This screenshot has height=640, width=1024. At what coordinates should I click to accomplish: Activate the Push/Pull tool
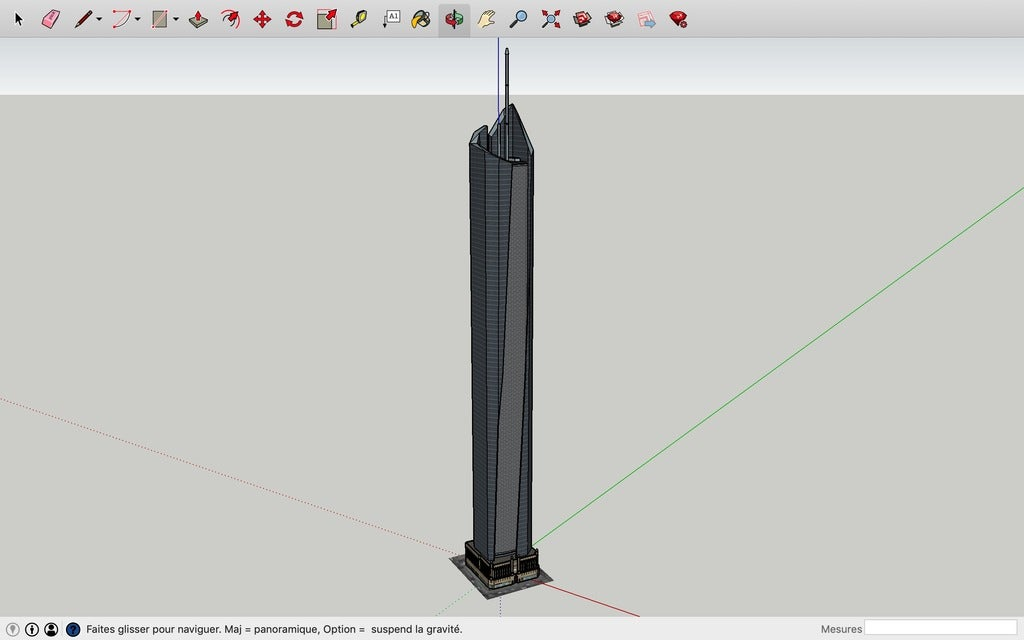[198, 19]
